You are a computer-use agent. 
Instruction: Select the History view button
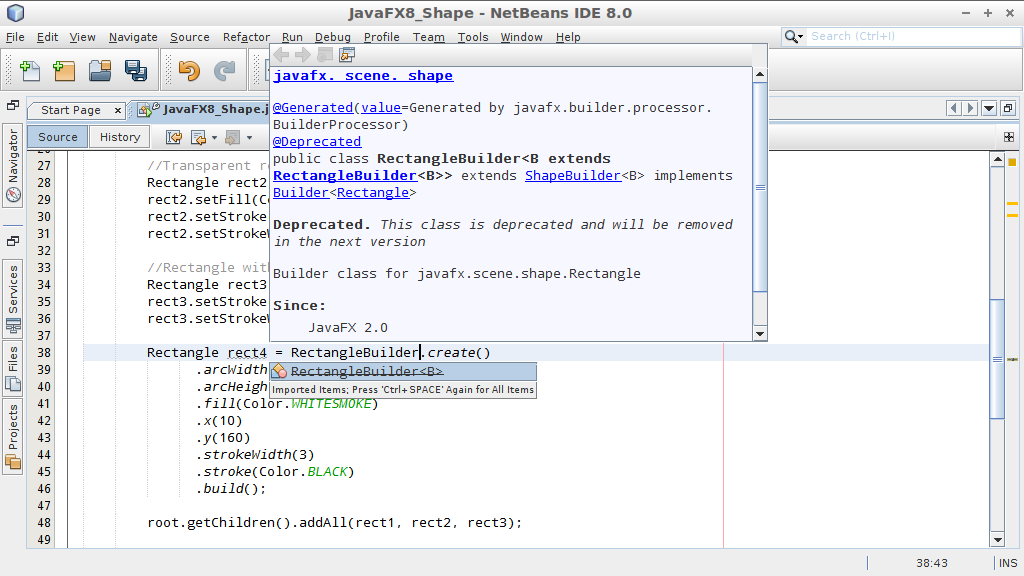click(120, 137)
